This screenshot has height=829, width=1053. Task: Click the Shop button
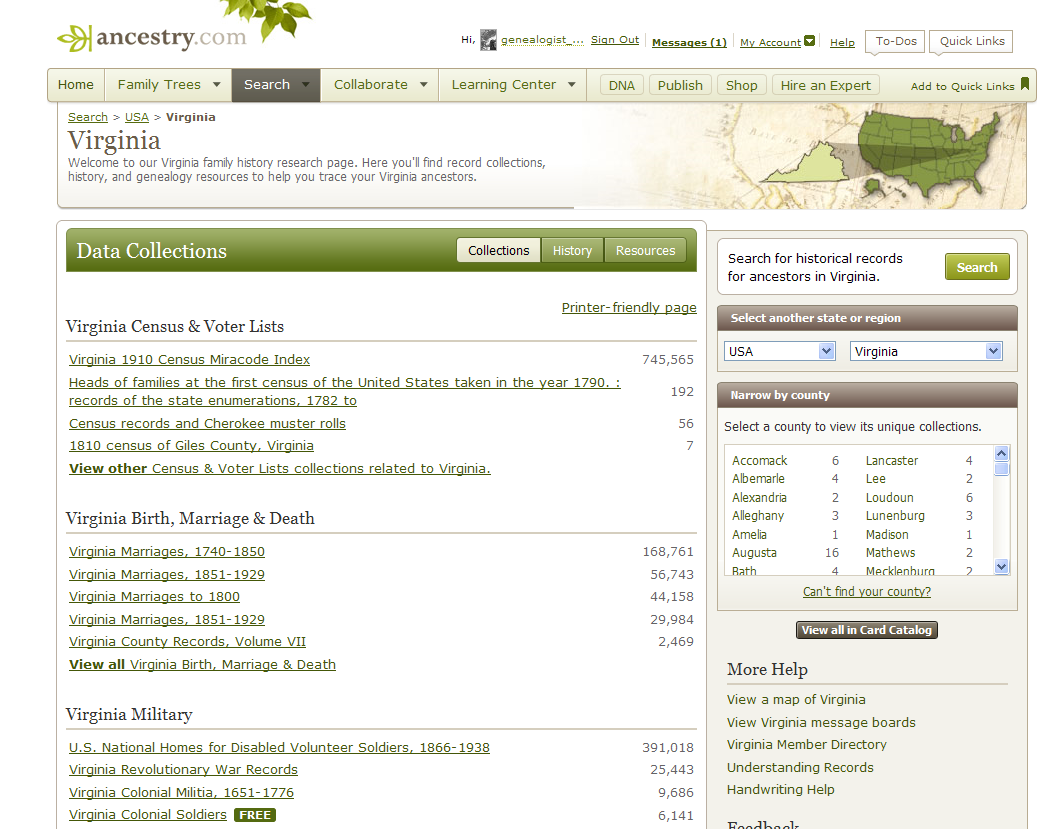coord(741,85)
